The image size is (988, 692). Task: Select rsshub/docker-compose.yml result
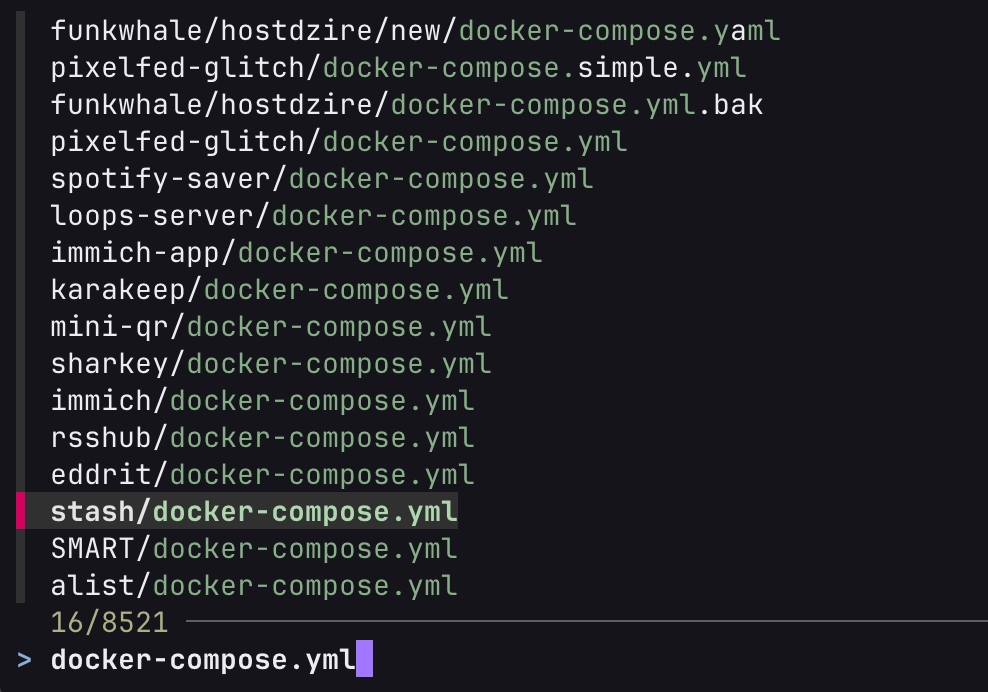tap(262, 438)
